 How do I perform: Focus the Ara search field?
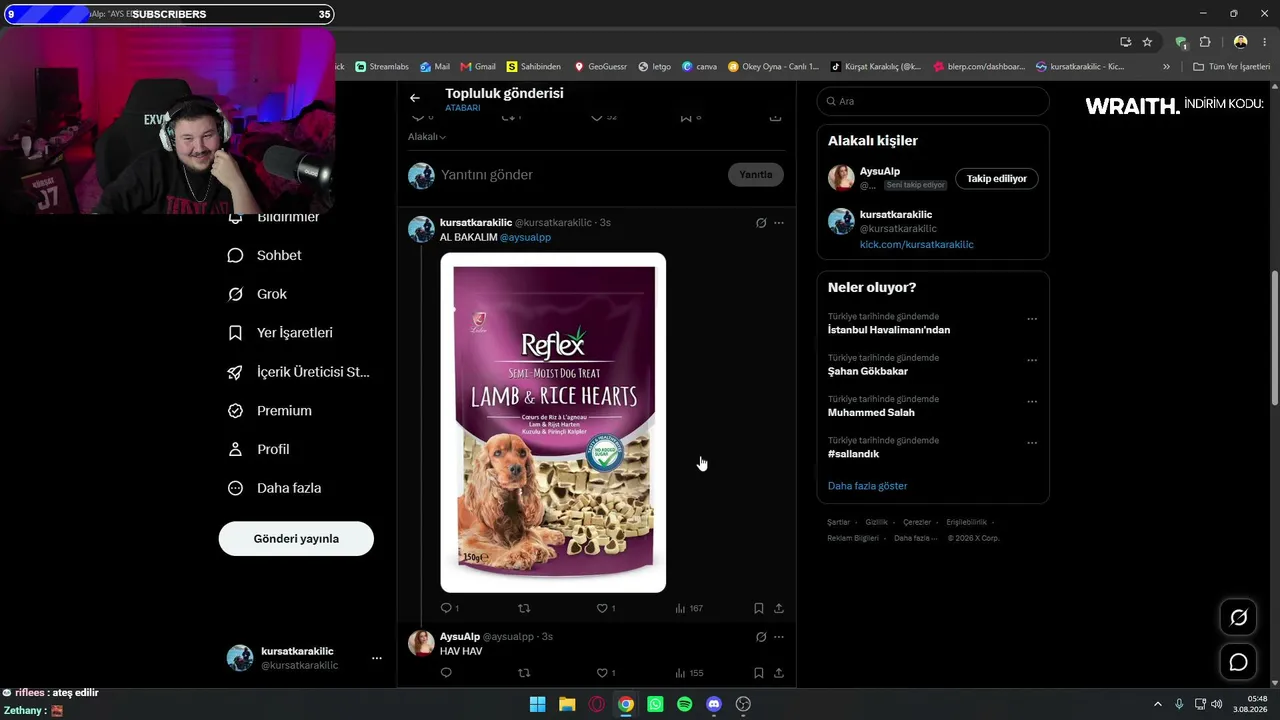point(933,101)
